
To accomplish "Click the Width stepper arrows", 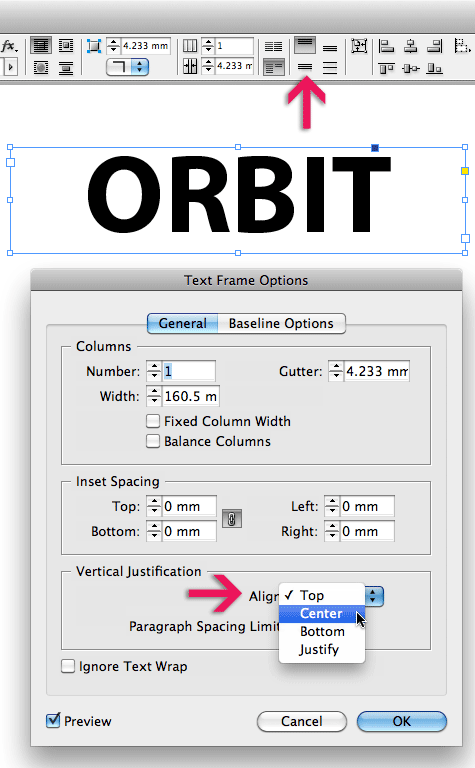I will pyautogui.click(x=154, y=396).
